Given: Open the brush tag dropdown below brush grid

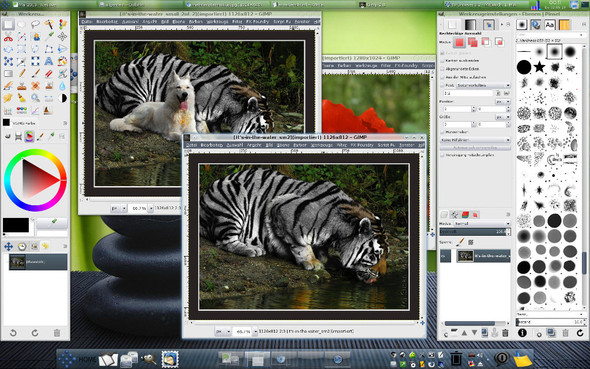Looking at the screenshot, I should 550,314.
